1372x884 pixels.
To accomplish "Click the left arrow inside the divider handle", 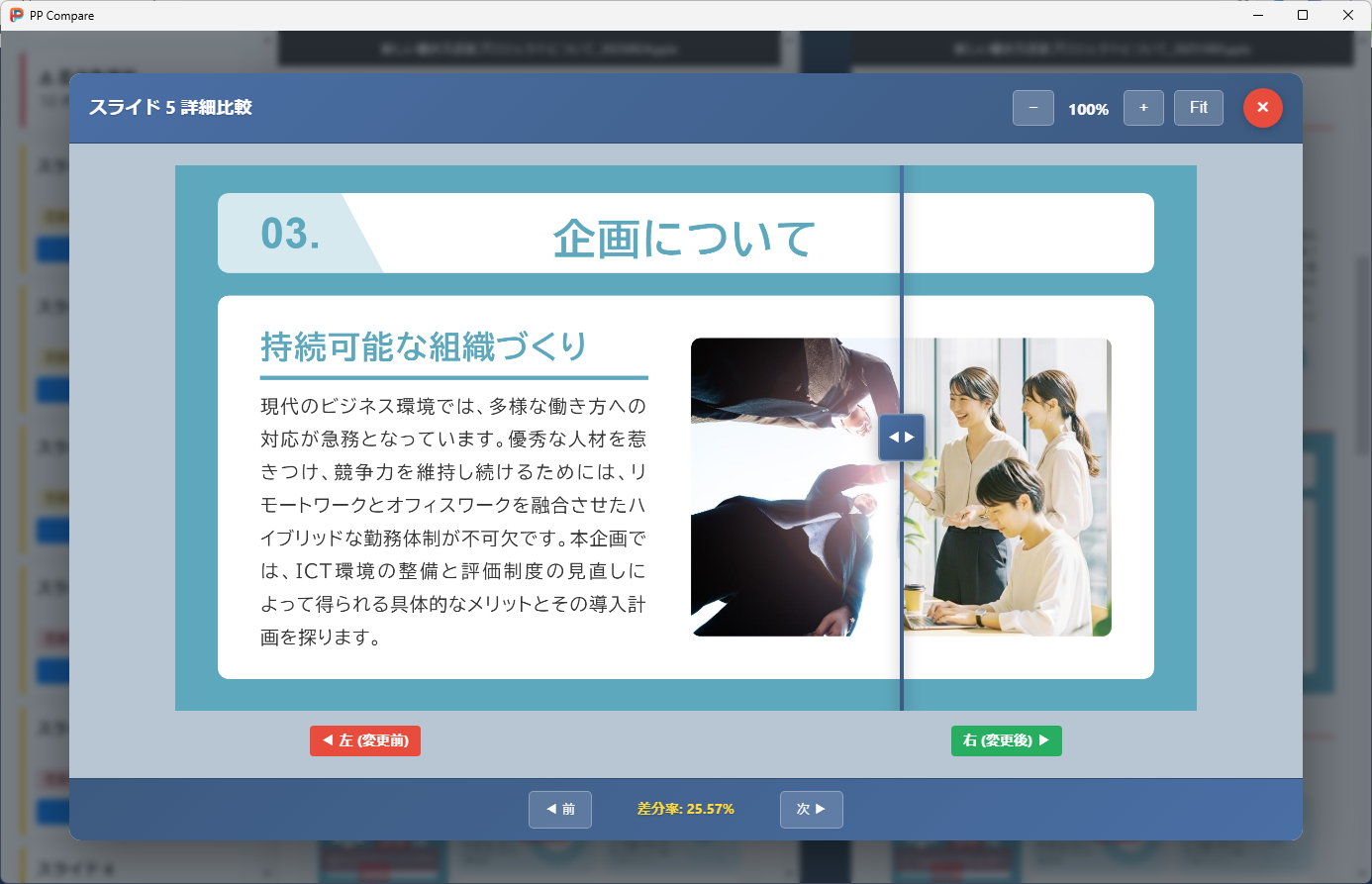I will [x=894, y=437].
